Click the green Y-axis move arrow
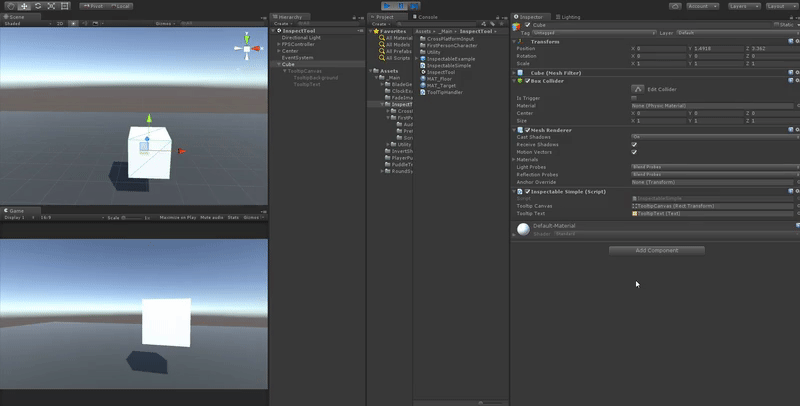Screen dimensions: 800x406 click(x=149, y=118)
